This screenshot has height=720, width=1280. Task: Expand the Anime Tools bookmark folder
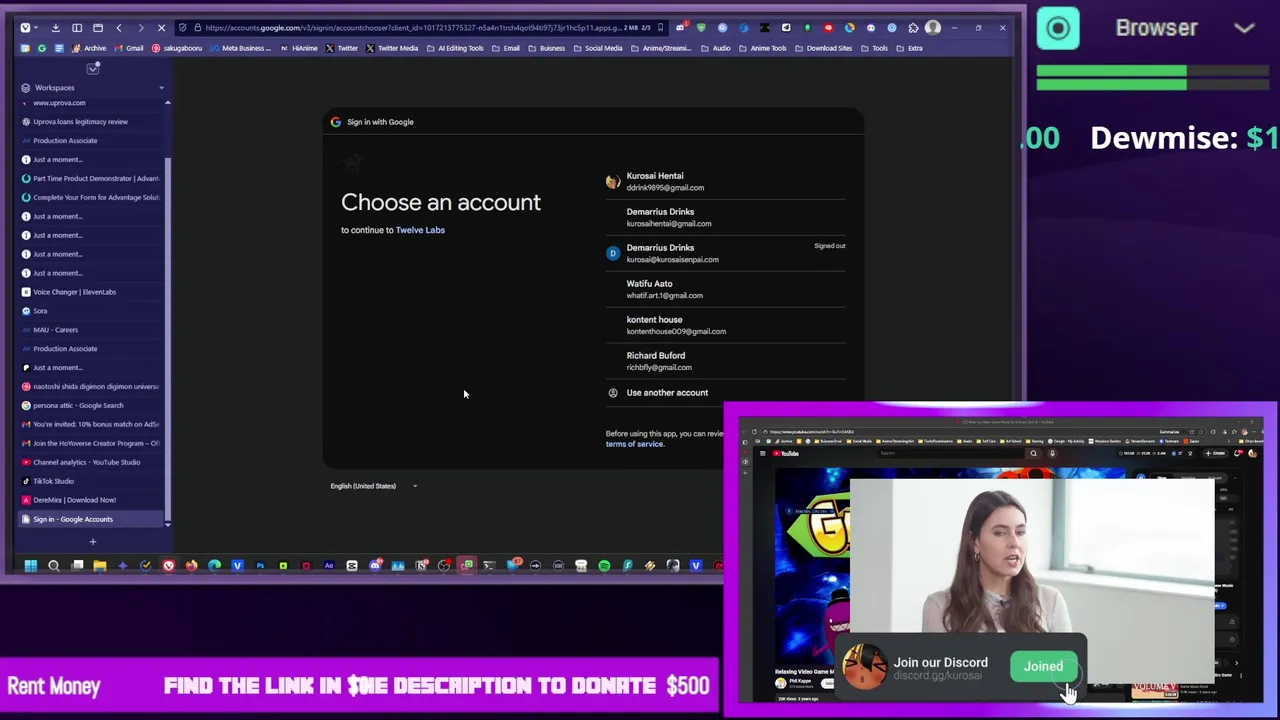(x=763, y=48)
